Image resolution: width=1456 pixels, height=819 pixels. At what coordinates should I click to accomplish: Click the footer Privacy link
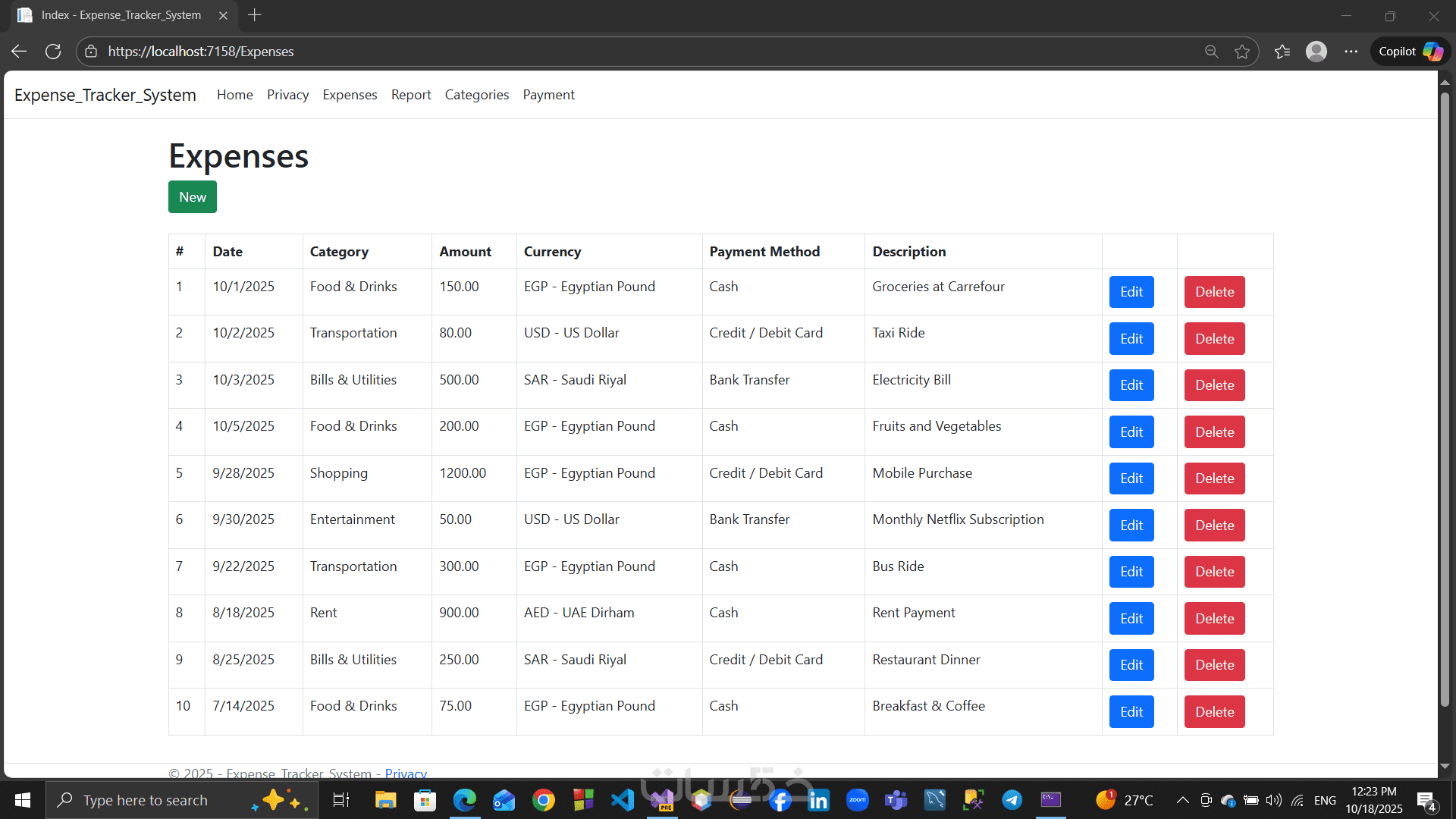[x=406, y=773]
